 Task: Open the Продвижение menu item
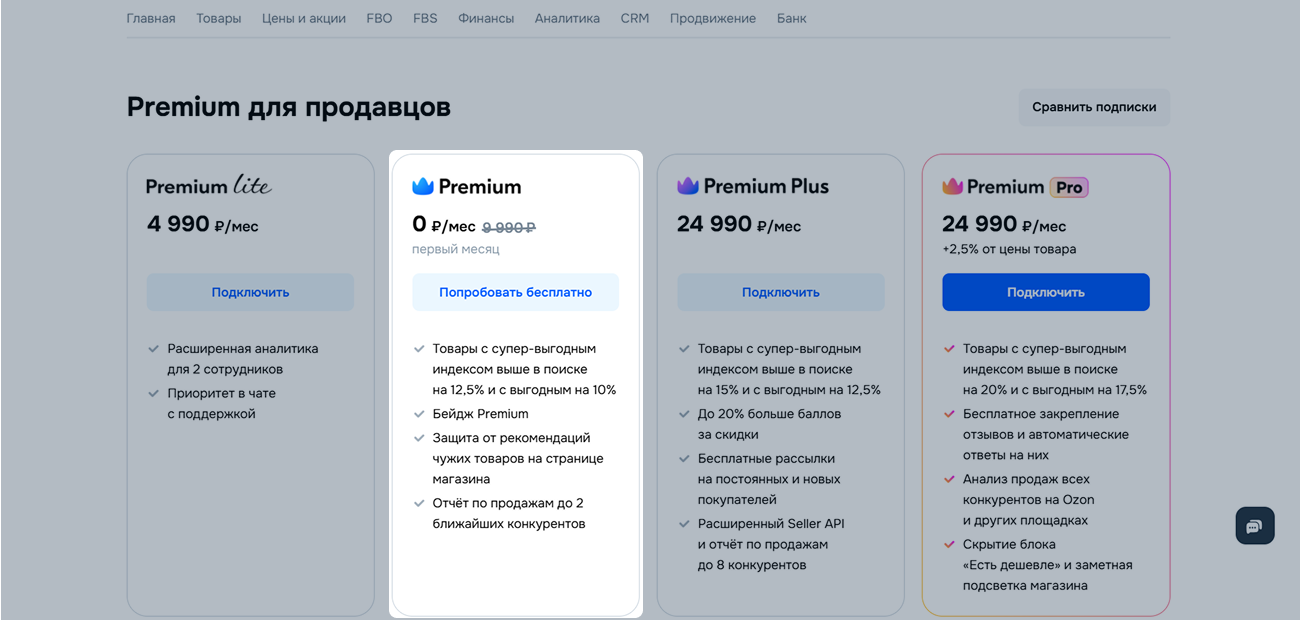713,18
